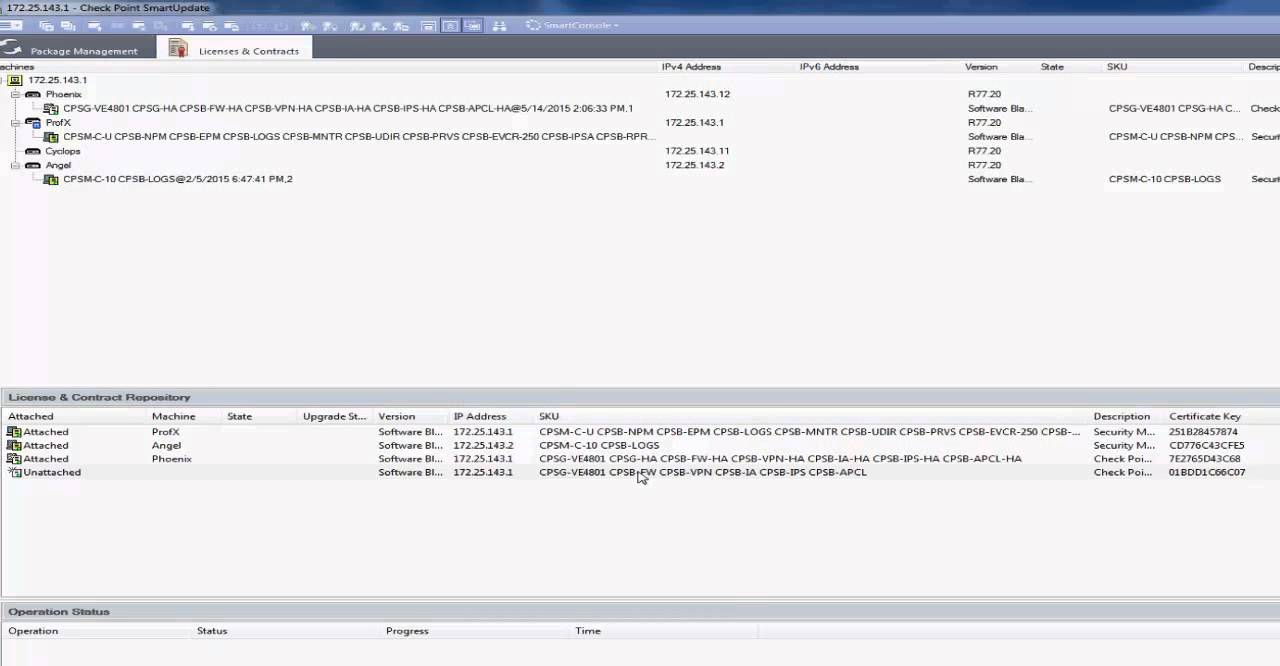Sort machines by IPv4 Address column

click(x=691, y=67)
